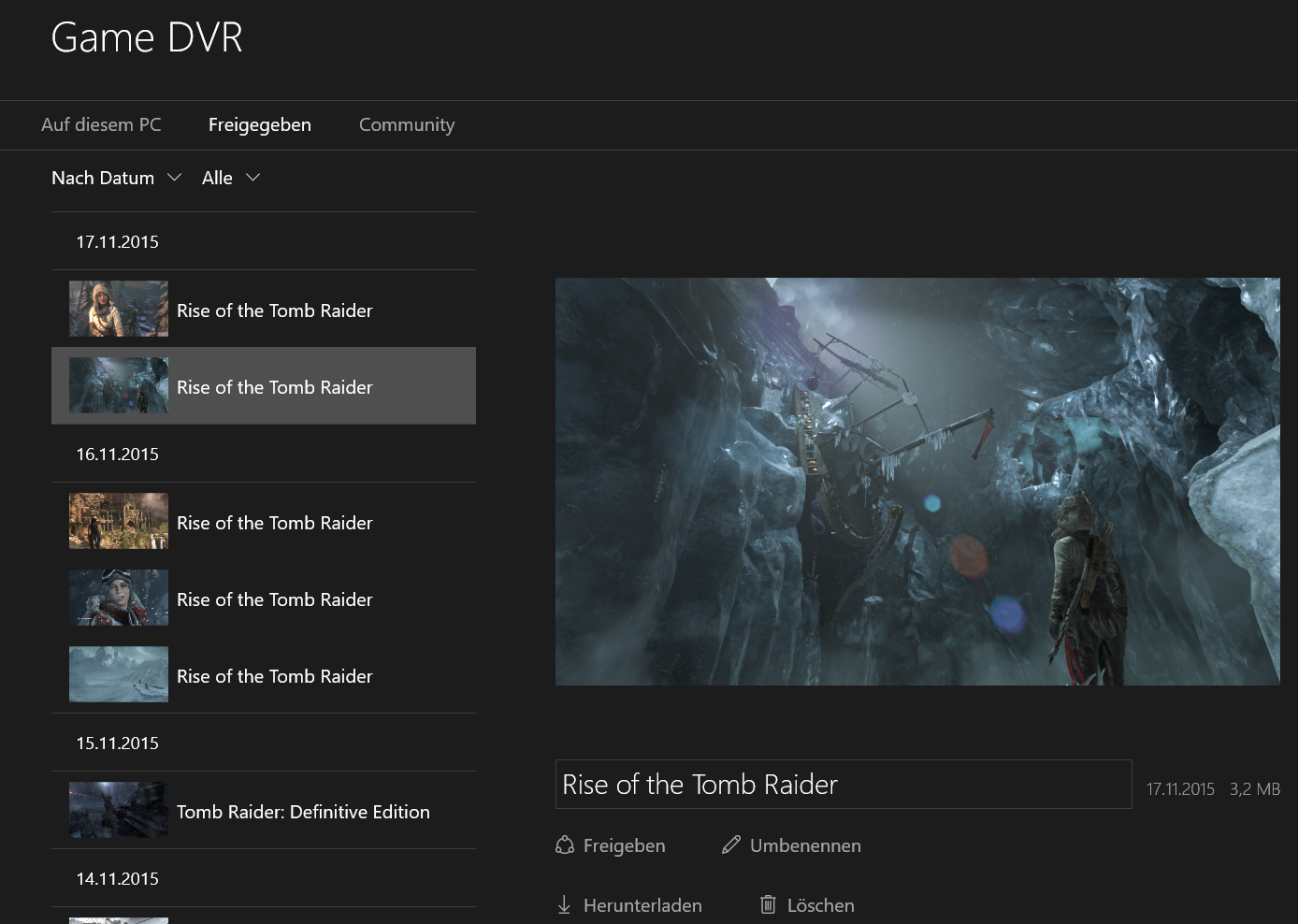Open the Alle filter dropdown

pos(230,178)
